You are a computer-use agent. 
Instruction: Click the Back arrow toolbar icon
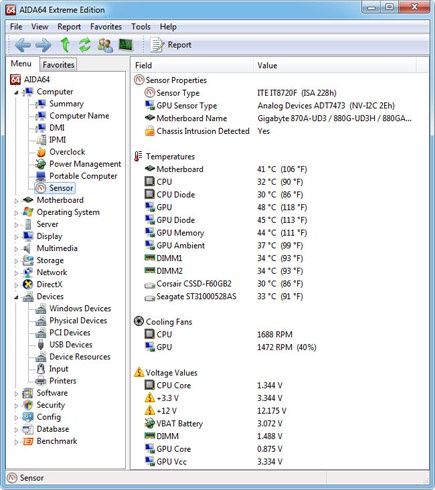[x=23, y=45]
